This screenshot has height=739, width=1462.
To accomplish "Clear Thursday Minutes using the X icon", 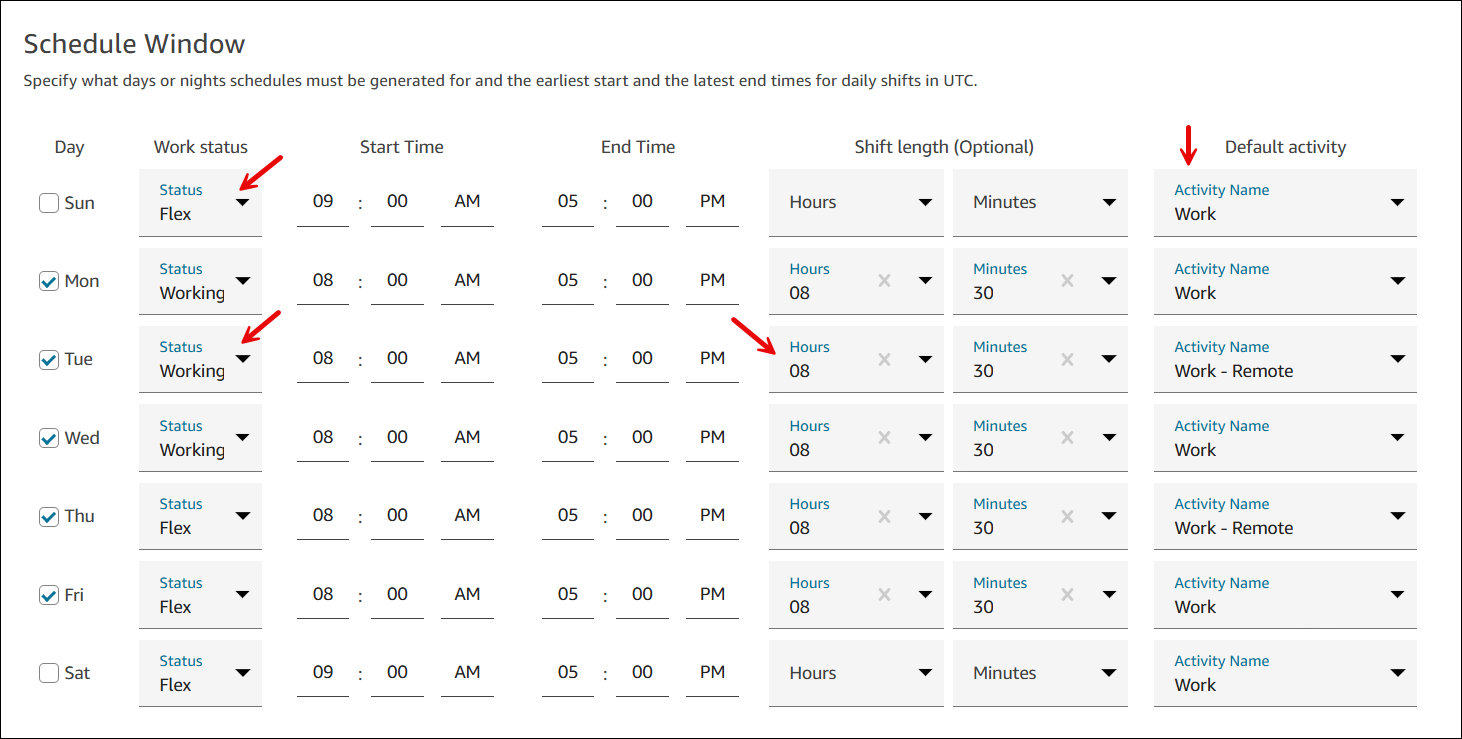I will click(1067, 516).
